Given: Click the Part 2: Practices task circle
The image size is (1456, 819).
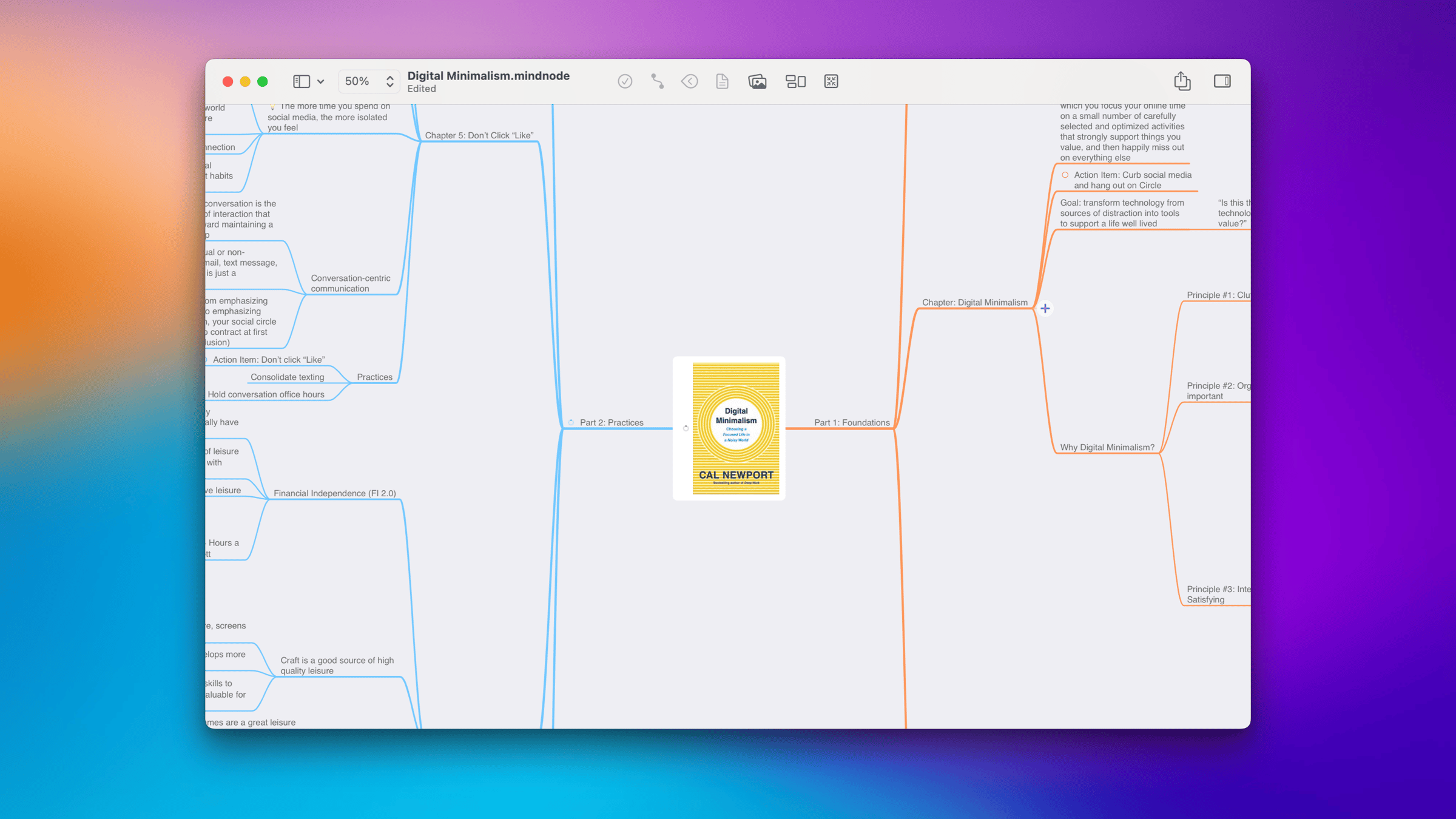Looking at the screenshot, I should [571, 422].
